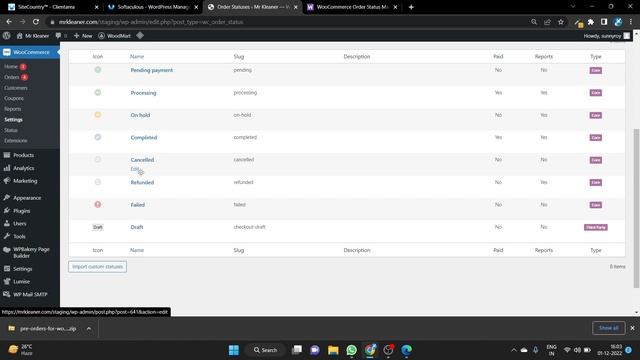Open a new browser tab
Screen dimensions: 640x360
click(x=411, y=7)
